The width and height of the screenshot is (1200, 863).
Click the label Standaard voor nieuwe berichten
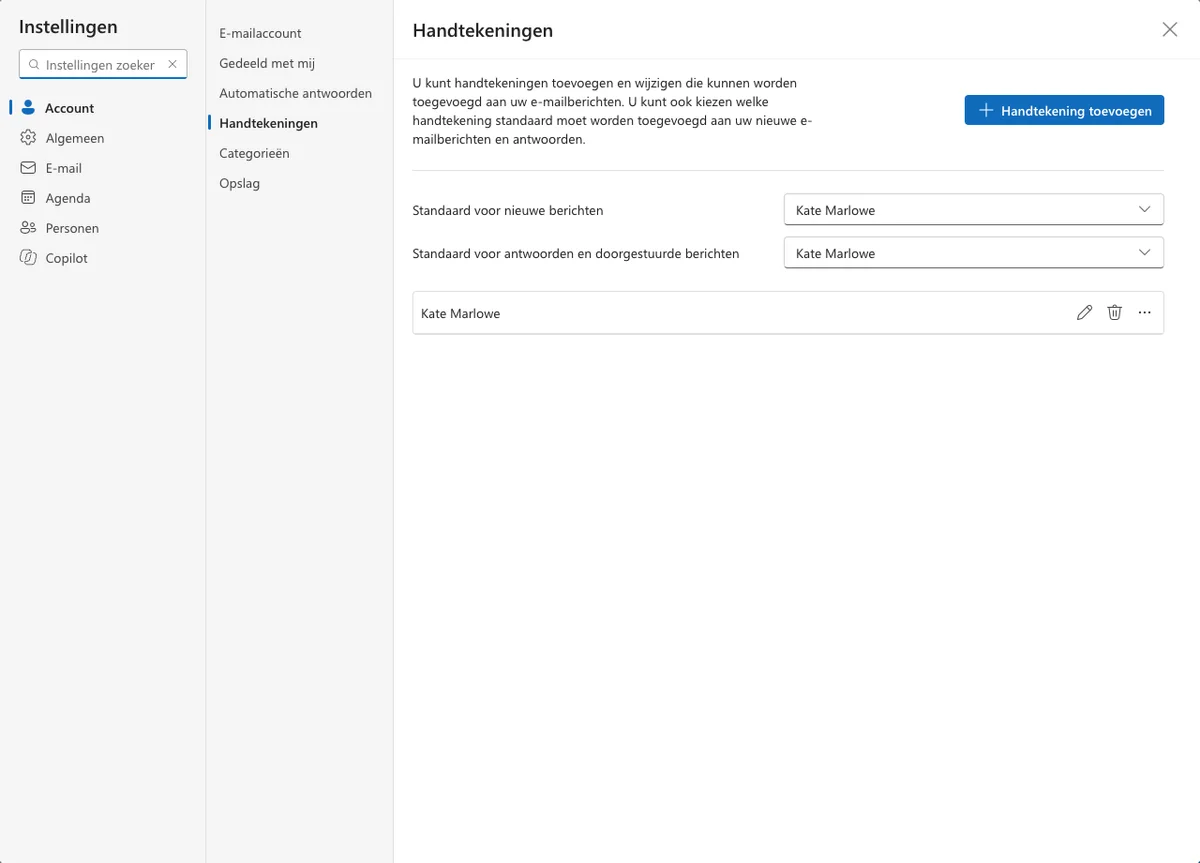coord(508,211)
